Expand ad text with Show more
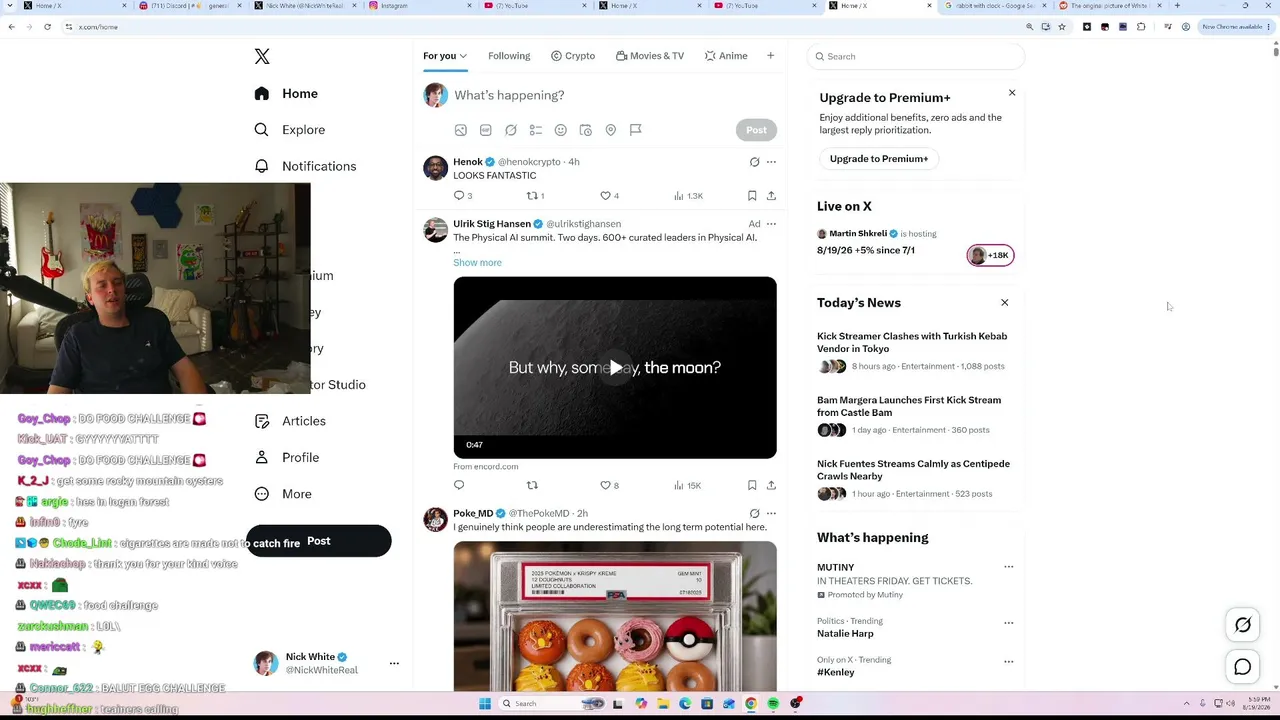 tap(477, 263)
